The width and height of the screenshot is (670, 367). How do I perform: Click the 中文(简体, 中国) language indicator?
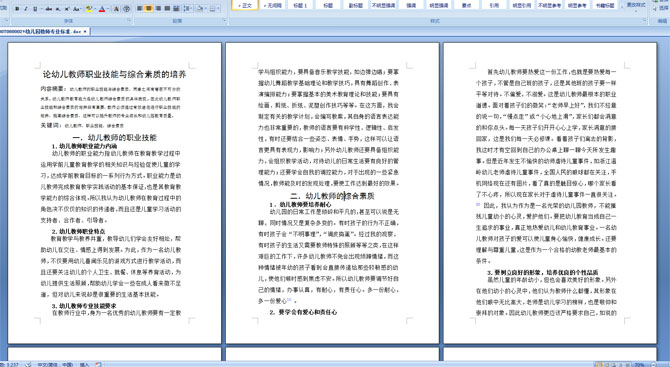[55, 364]
